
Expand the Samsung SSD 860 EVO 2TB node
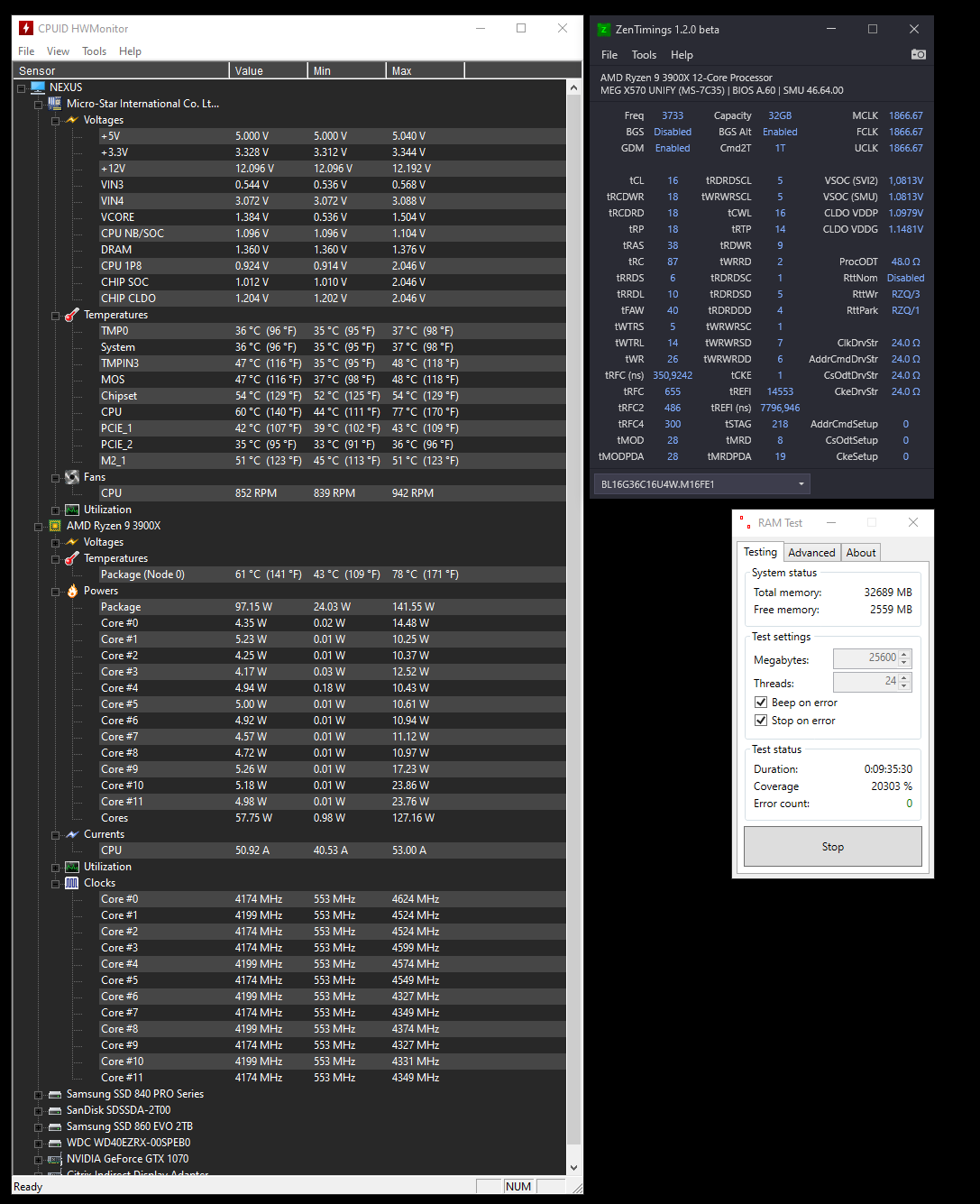tap(38, 1126)
